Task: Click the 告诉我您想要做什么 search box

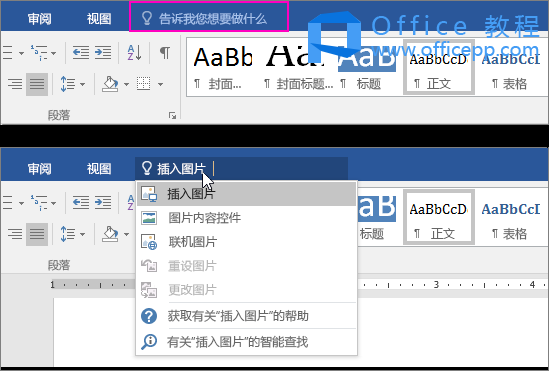Action: point(209,18)
